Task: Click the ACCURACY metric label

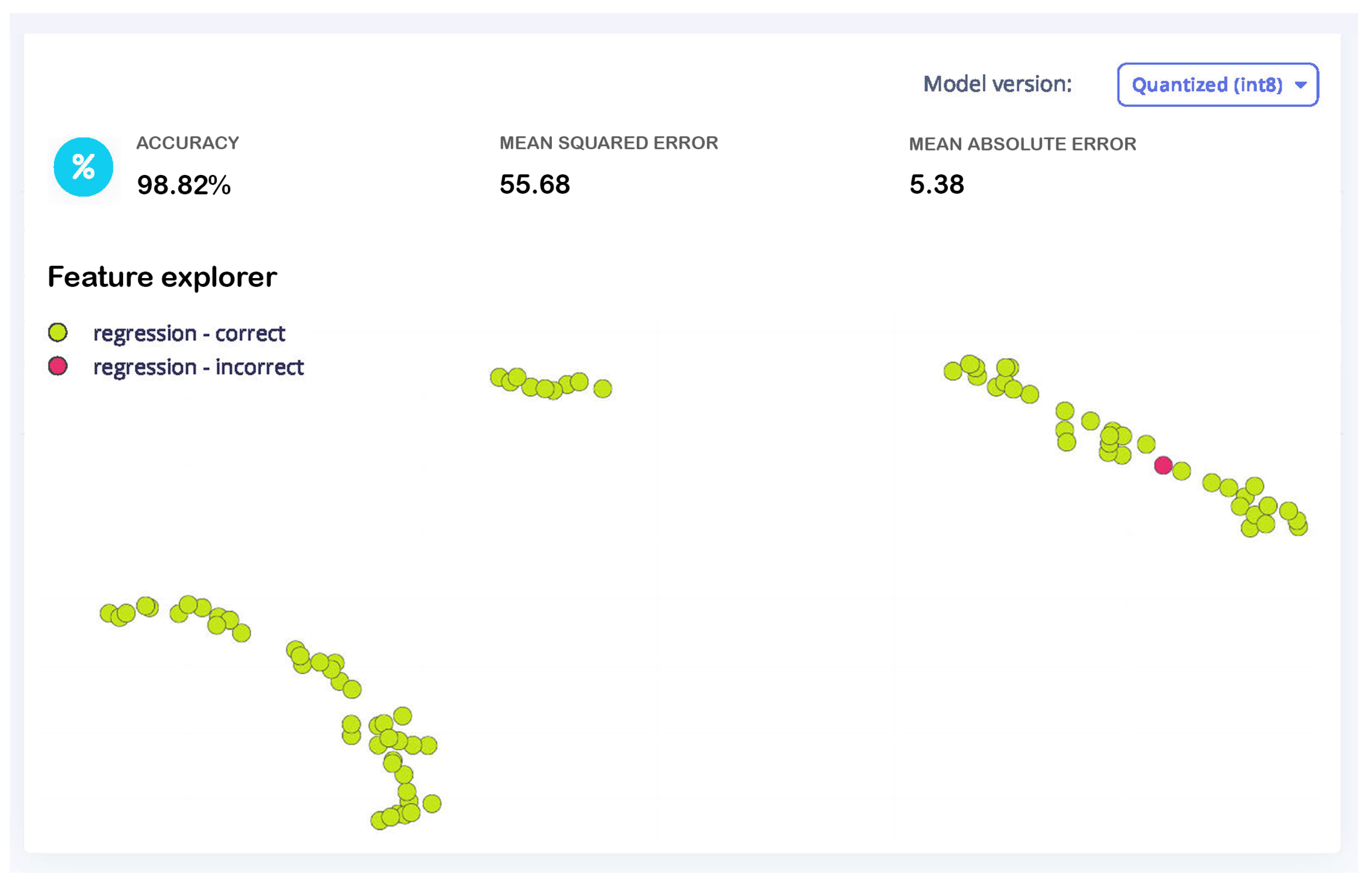Action: pos(187,143)
